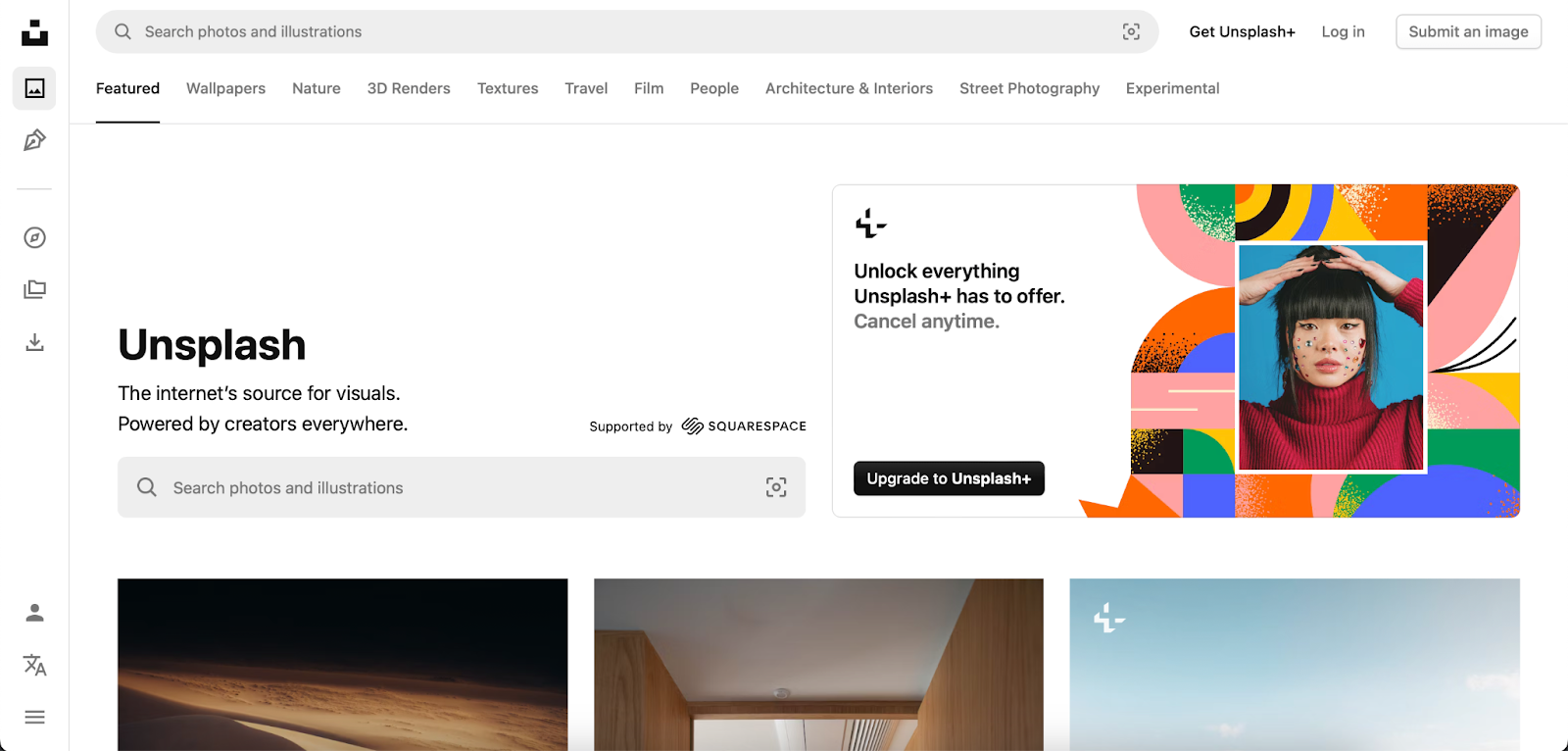Open the Nature category tab
Viewport: 1568px width, 751px height.
(x=317, y=88)
